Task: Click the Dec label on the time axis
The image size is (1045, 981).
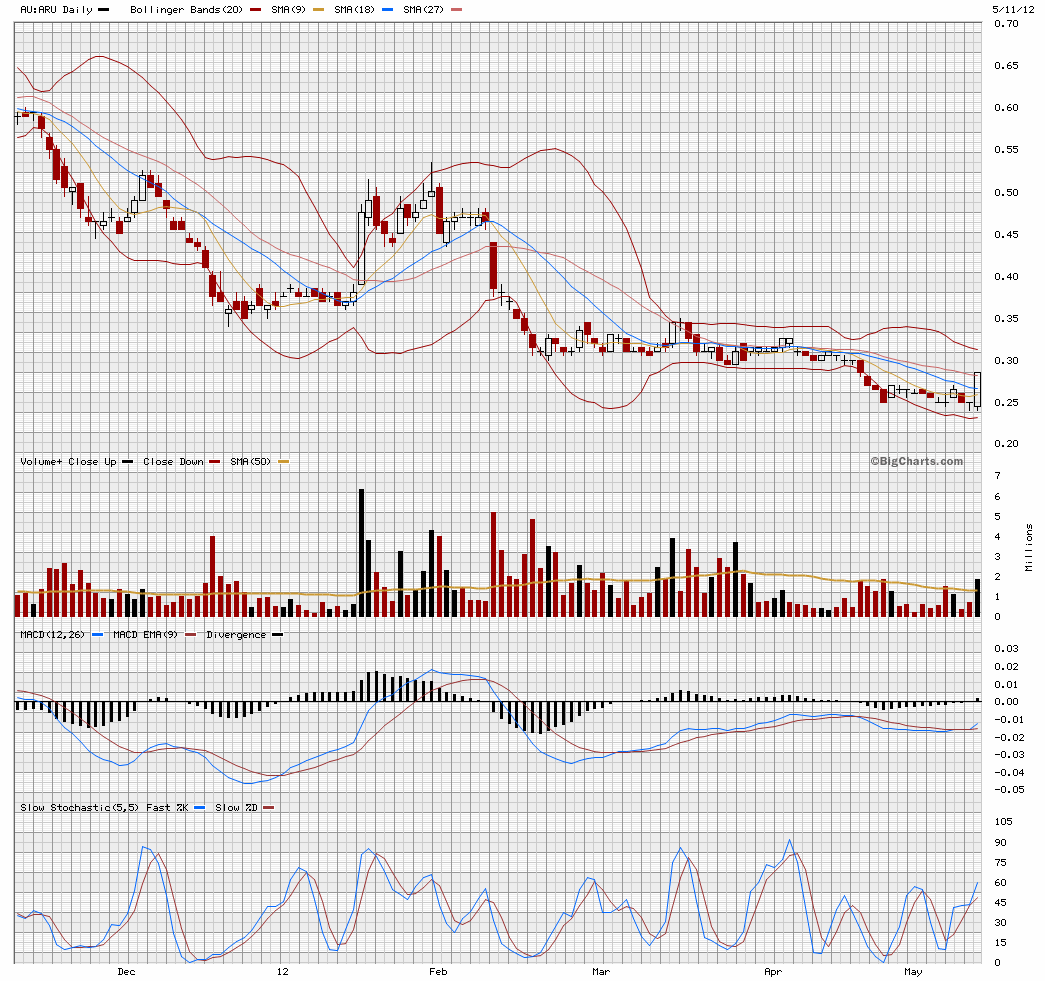Action: point(126,972)
